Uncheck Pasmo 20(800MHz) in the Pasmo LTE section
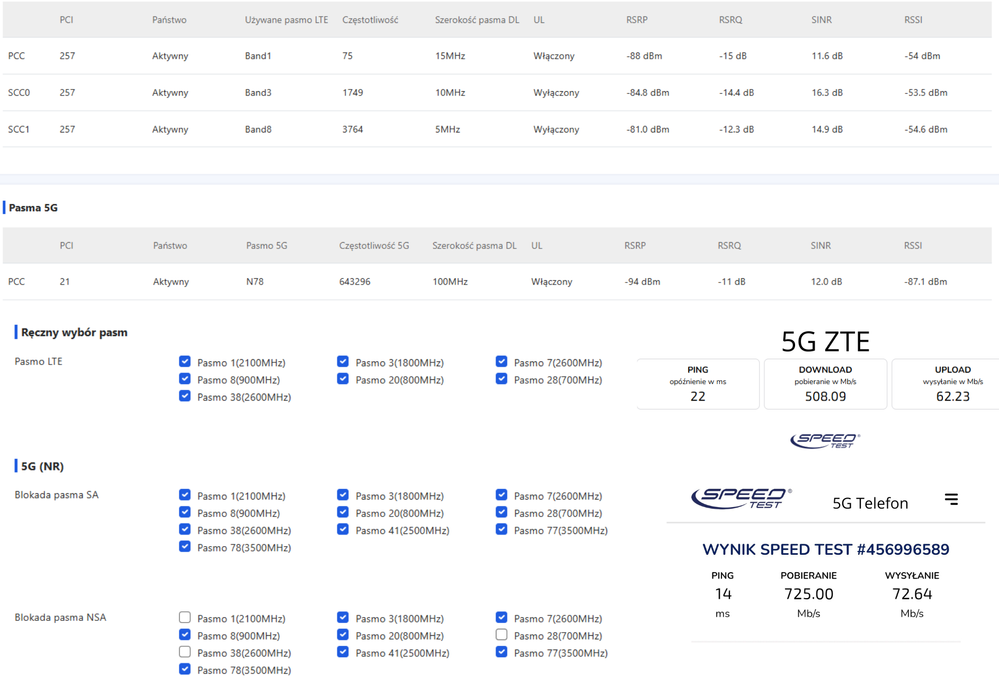The height and width of the screenshot is (684, 999). 343,379
